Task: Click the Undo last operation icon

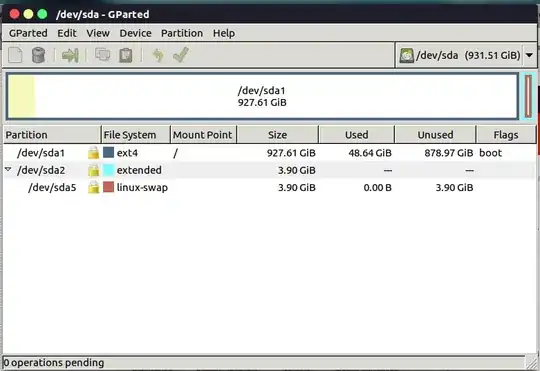Action: coord(158,55)
